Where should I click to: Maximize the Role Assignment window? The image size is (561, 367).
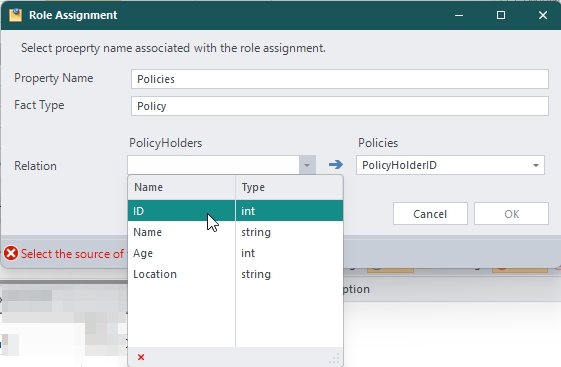501,15
